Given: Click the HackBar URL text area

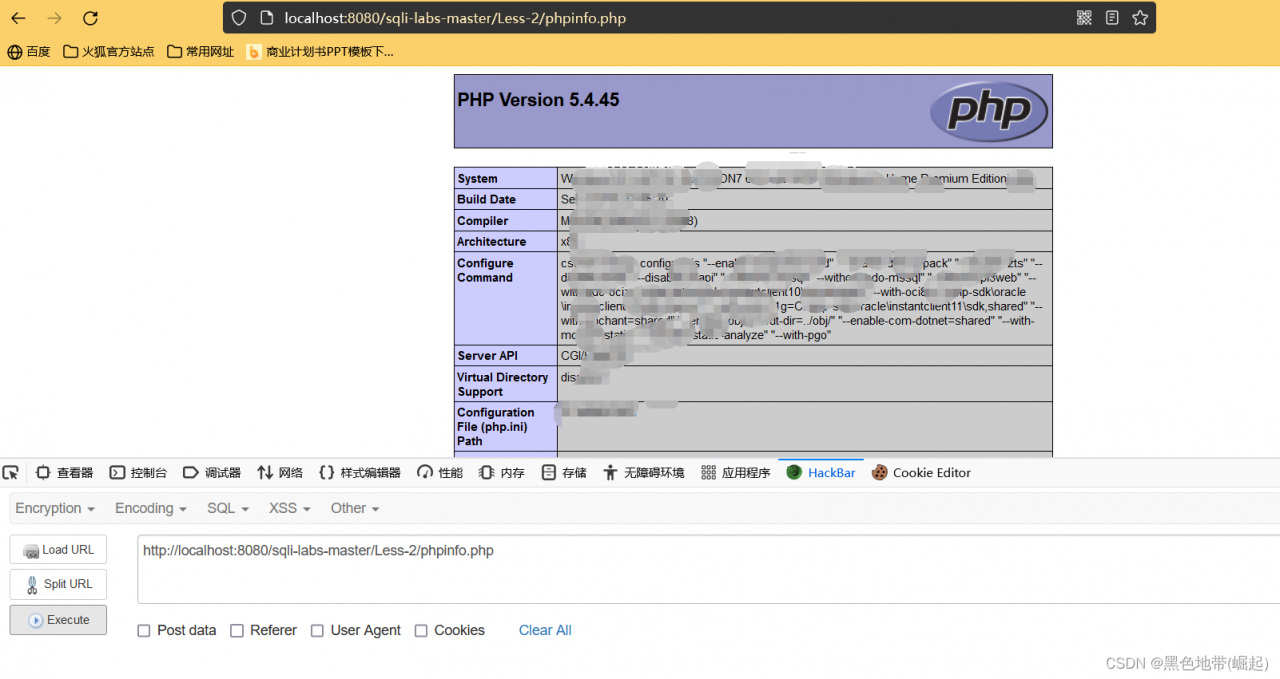Looking at the screenshot, I should [x=708, y=569].
